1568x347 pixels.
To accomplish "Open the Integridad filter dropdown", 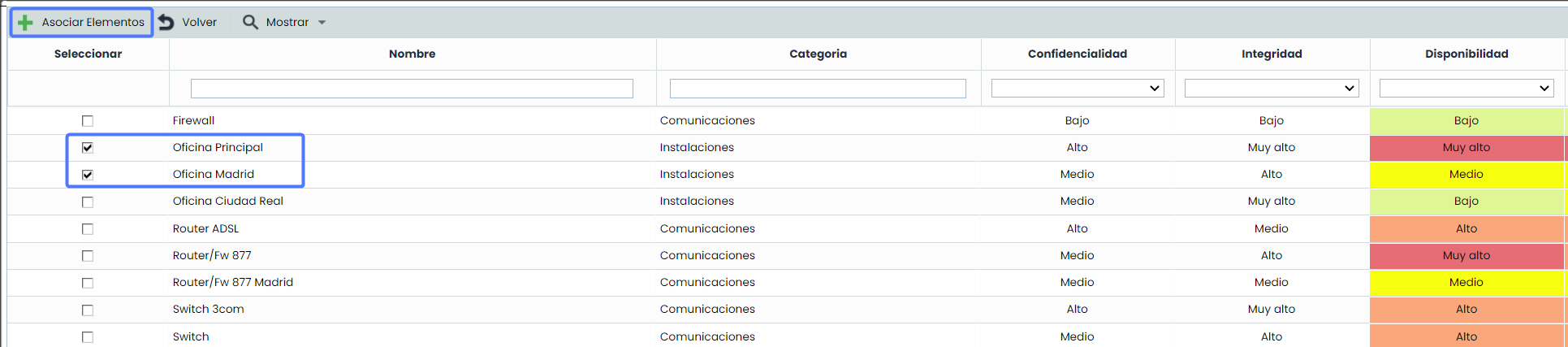I will pyautogui.click(x=1271, y=89).
